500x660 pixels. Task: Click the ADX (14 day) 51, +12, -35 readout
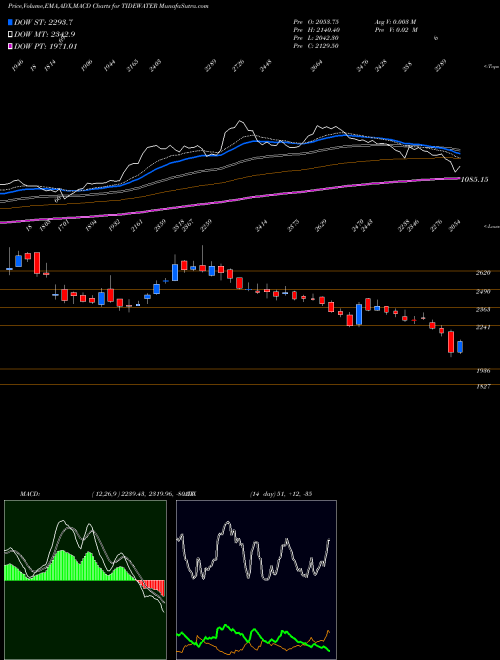point(281,494)
